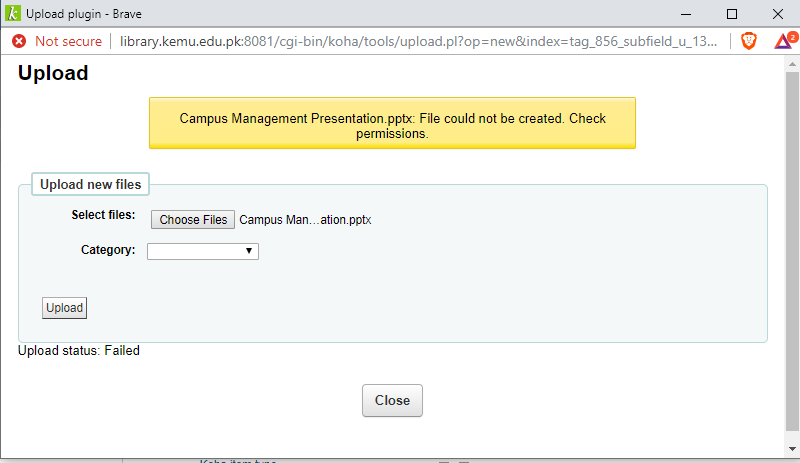Click the vertical scrollbar thumb

792,250
